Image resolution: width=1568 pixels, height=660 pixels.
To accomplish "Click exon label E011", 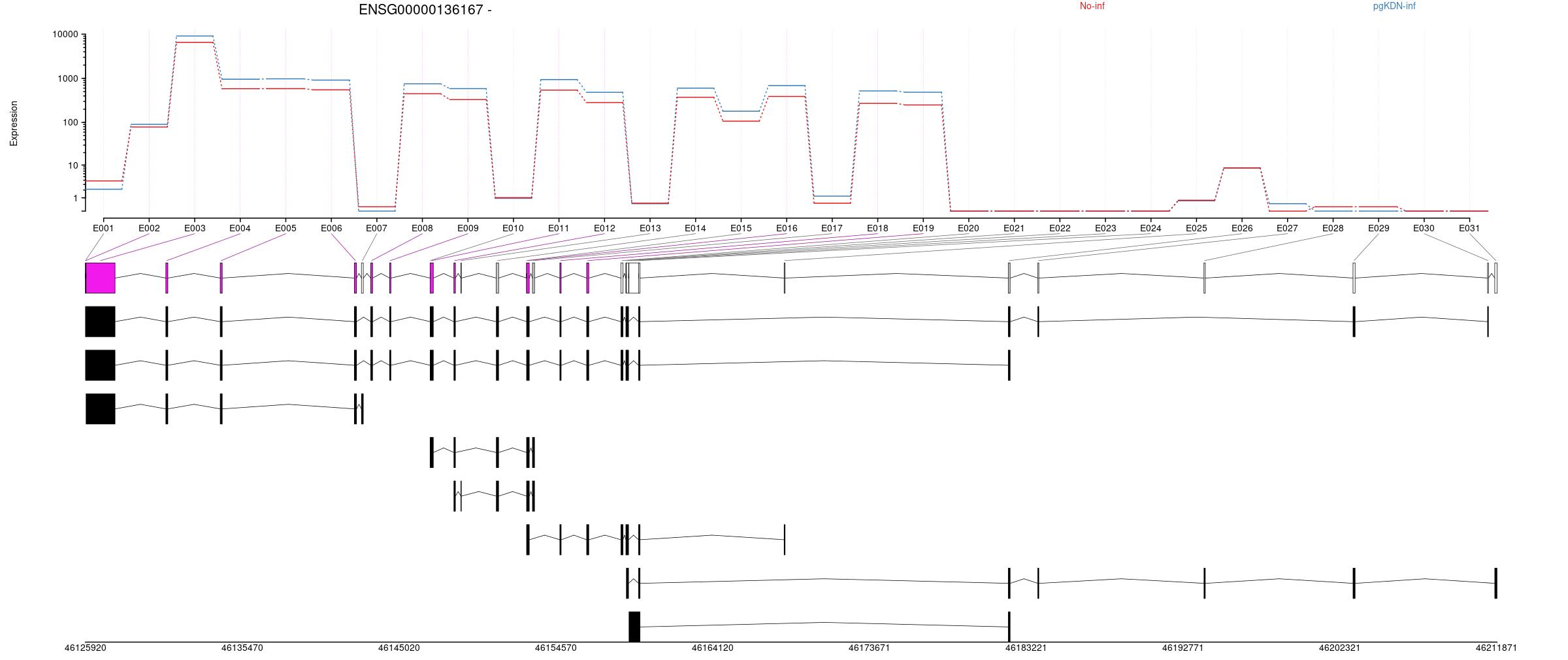I will [559, 228].
